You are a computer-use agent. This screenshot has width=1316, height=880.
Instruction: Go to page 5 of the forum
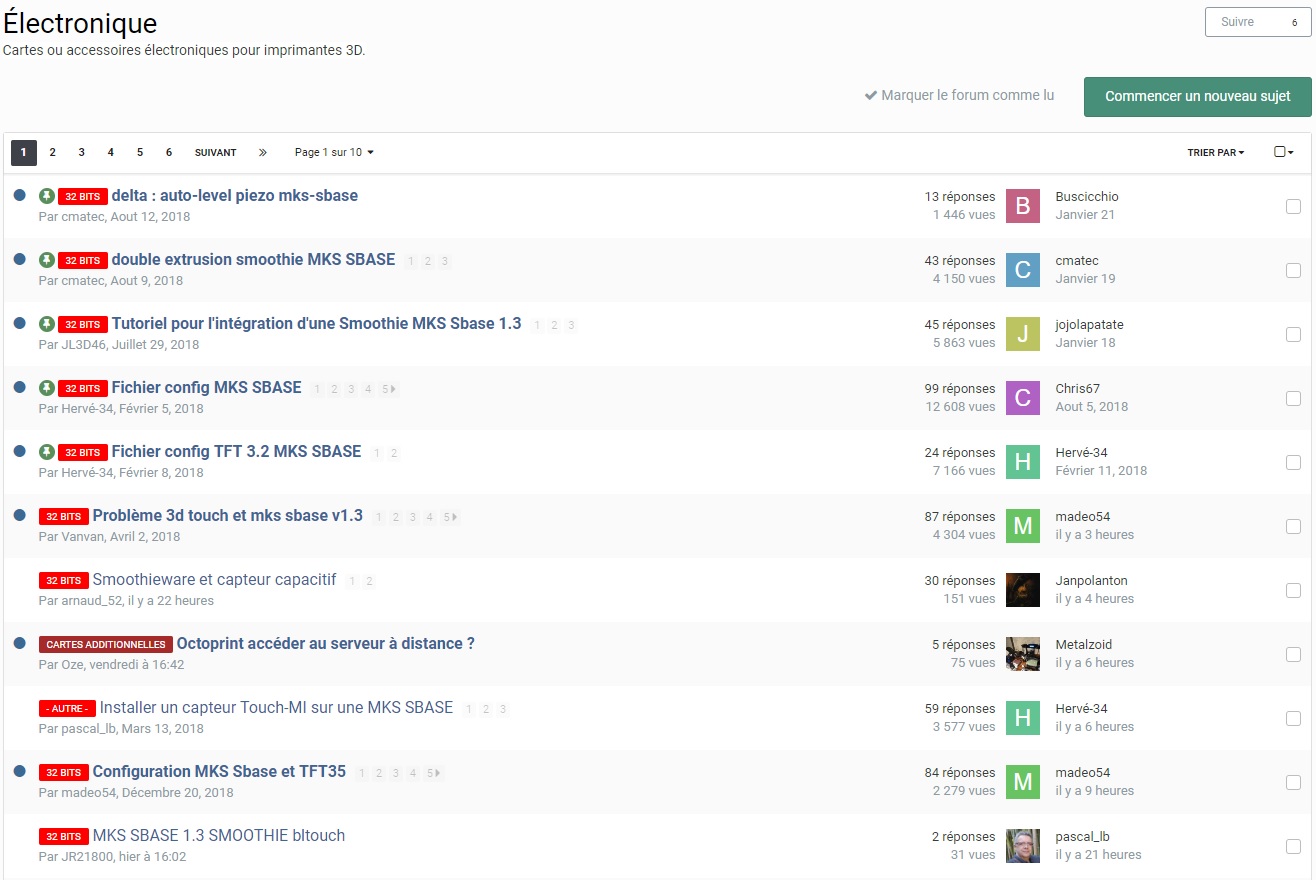coord(140,153)
